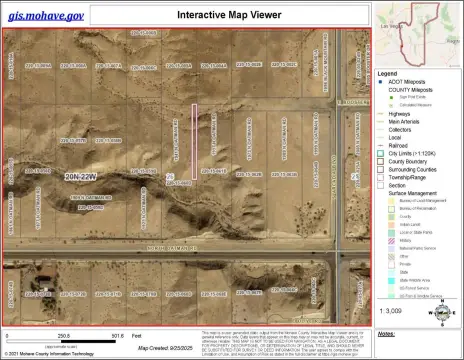Click the City Limits (>1:120K) label
Image resolution: width=464 pixels, height=360 pixels.
tap(412, 154)
